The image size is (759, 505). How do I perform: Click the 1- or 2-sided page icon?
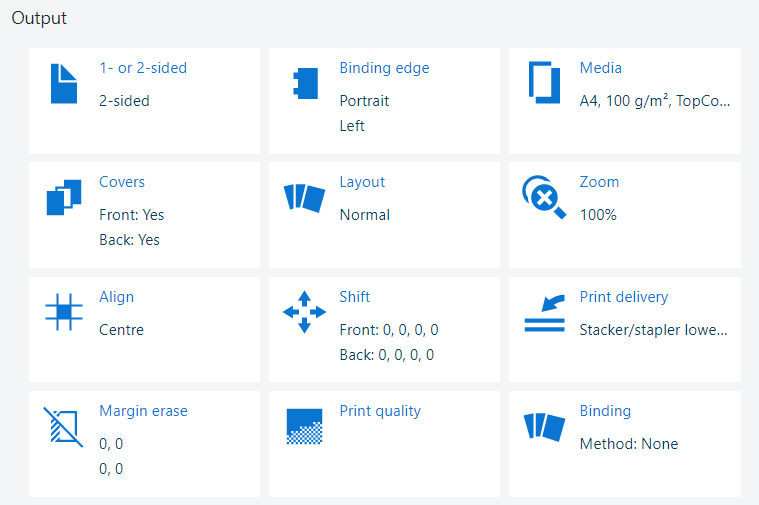(64, 84)
